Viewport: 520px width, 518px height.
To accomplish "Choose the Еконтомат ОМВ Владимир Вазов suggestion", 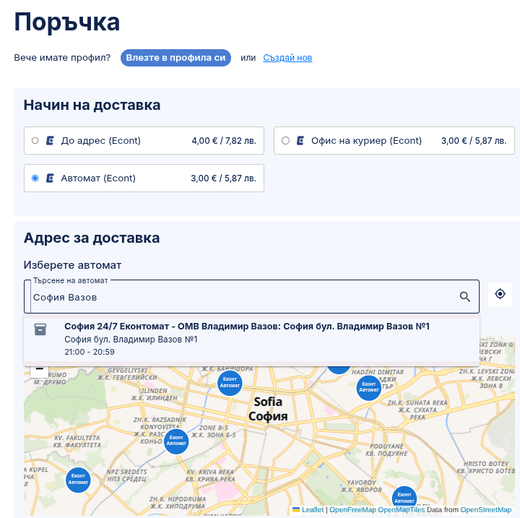I will click(252, 339).
